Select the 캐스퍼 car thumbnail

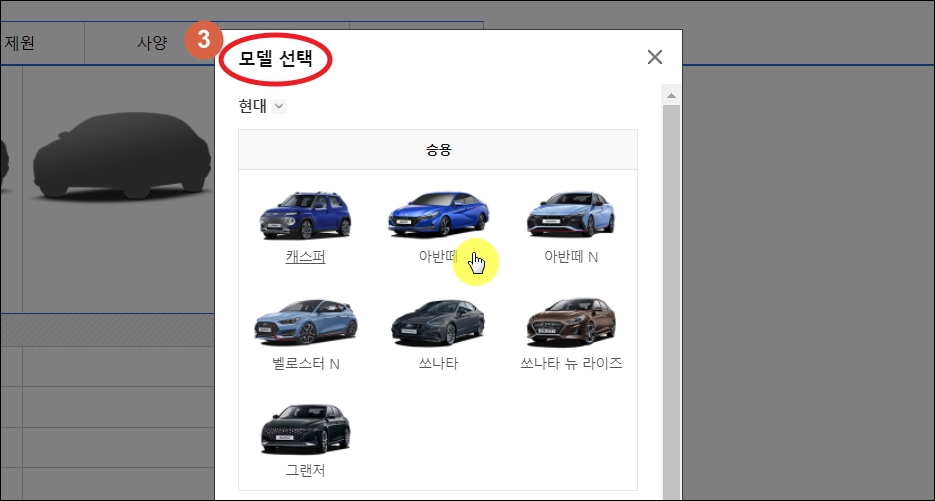tap(305, 215)
